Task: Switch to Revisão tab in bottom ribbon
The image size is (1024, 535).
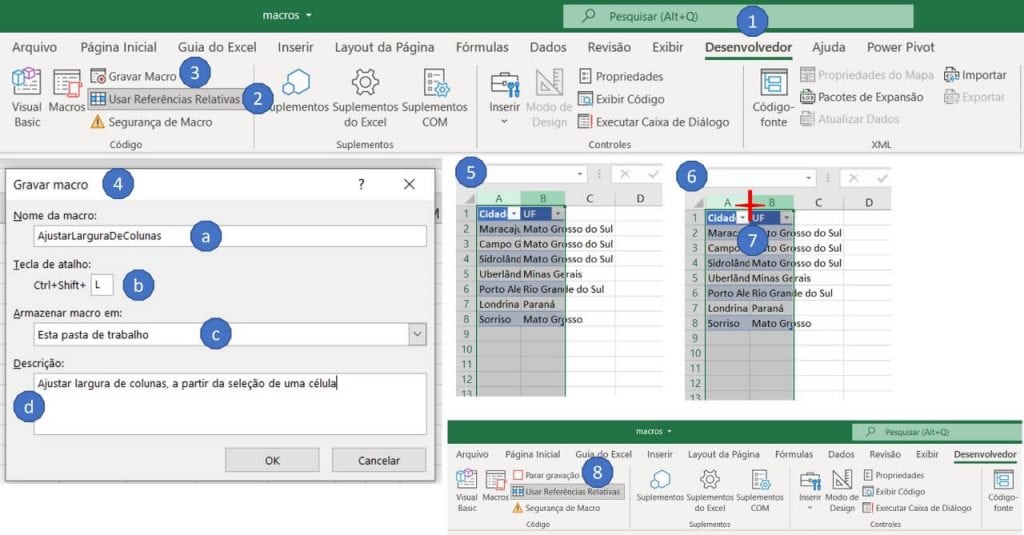Action: tap(886, 454)
